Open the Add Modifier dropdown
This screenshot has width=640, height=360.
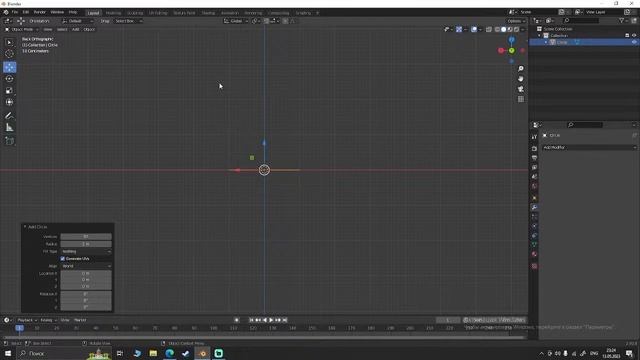click(x=589, y=147)
